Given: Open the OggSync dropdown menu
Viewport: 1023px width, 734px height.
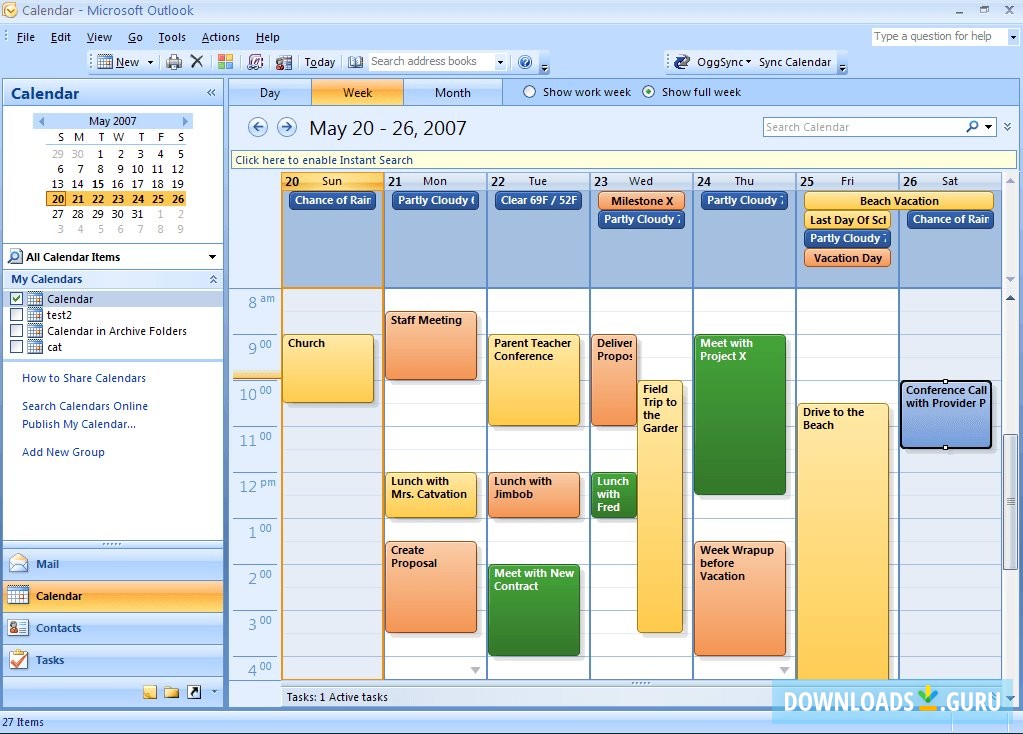Looking at the screenshot, I should tap(748, 62).
